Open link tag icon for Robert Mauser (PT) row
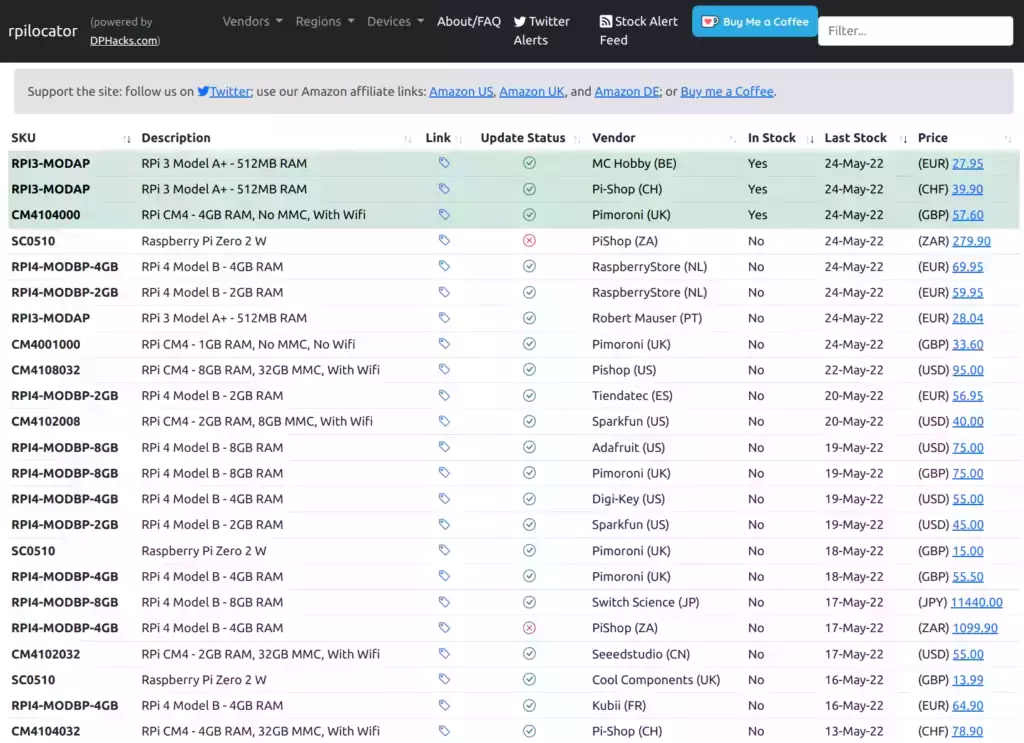Image resolution: width=1024 pixels, height=743 pixels. point(444,318)
